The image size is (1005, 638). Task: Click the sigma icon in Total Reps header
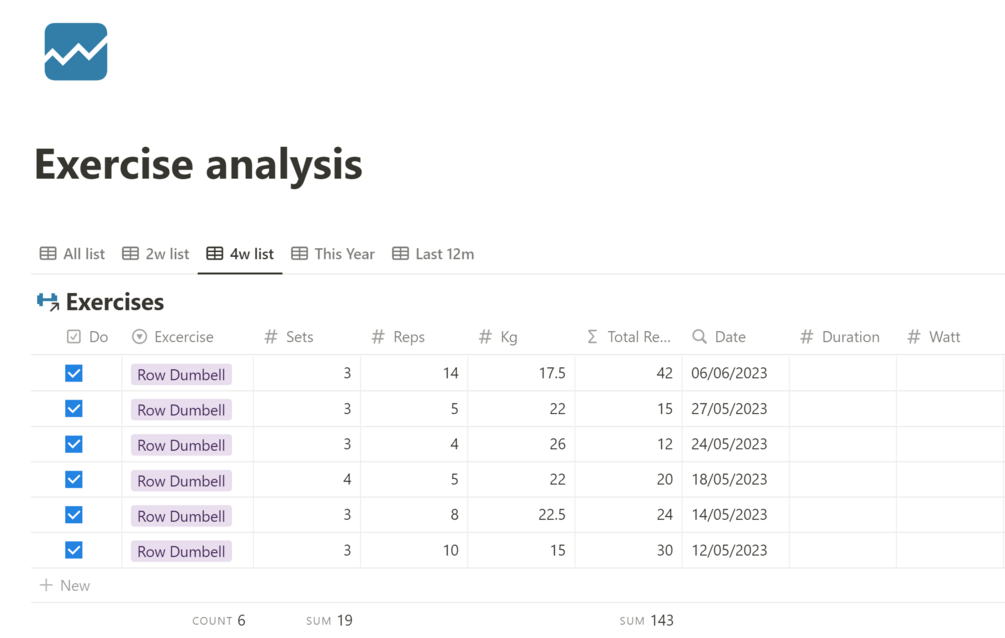[592, 337]
